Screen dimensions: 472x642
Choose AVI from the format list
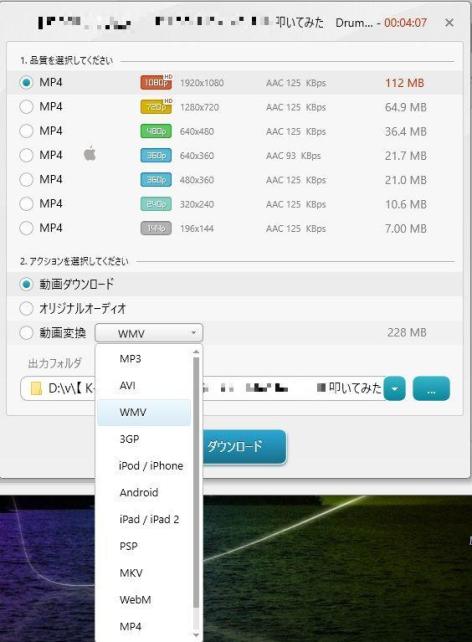click(144, 385)
